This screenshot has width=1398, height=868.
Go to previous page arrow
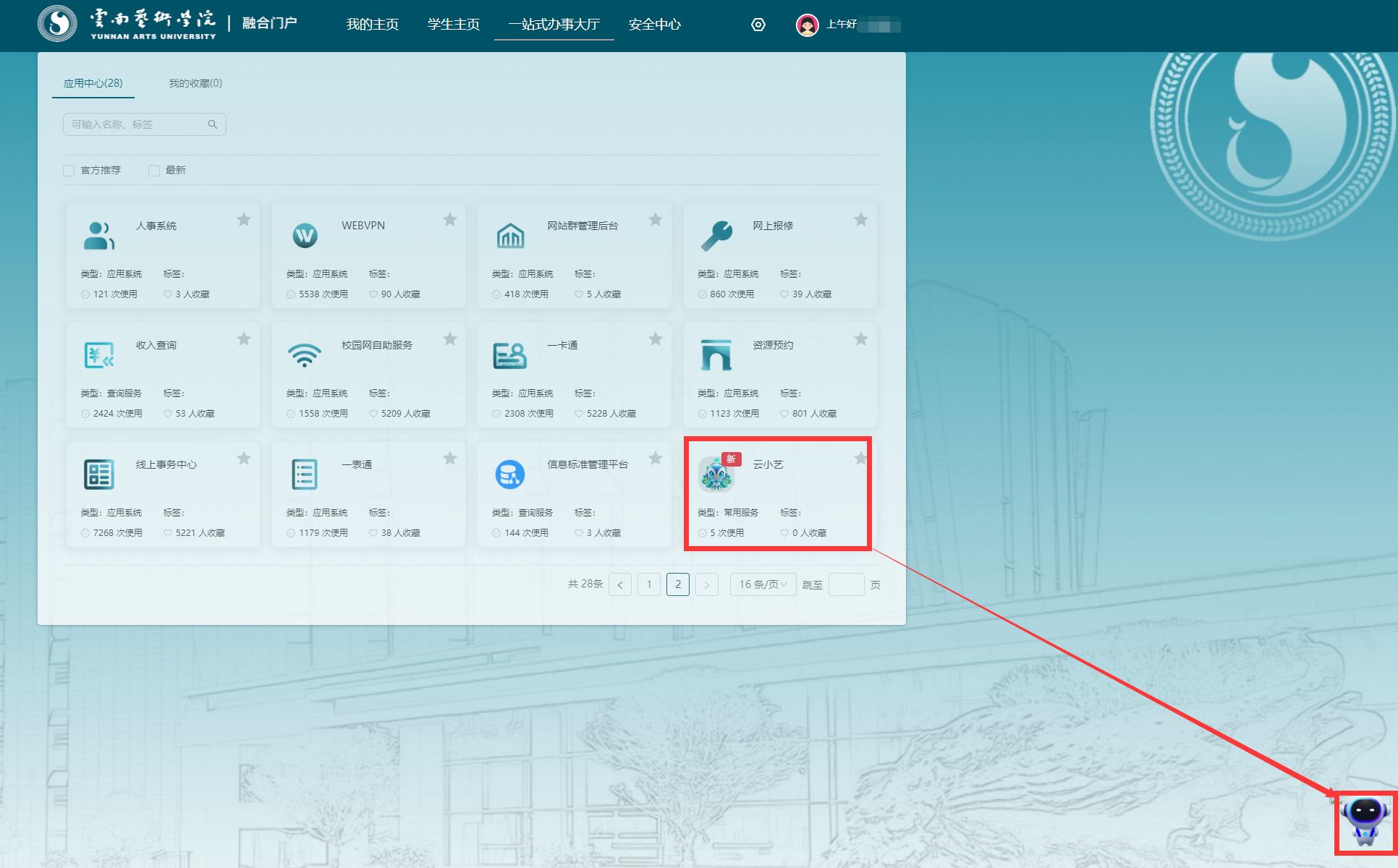620,584
